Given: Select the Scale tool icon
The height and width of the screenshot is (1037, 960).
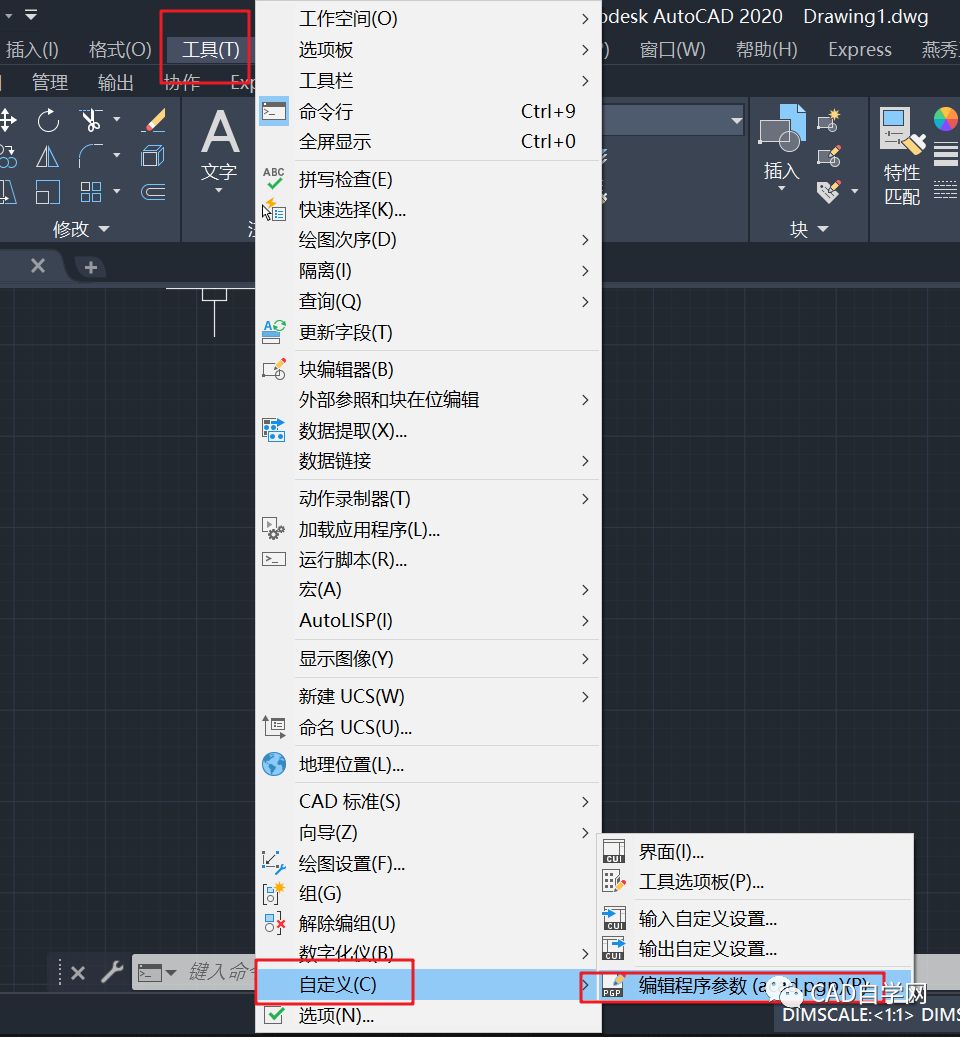Looking at the screenshot, I should point(48,192).
